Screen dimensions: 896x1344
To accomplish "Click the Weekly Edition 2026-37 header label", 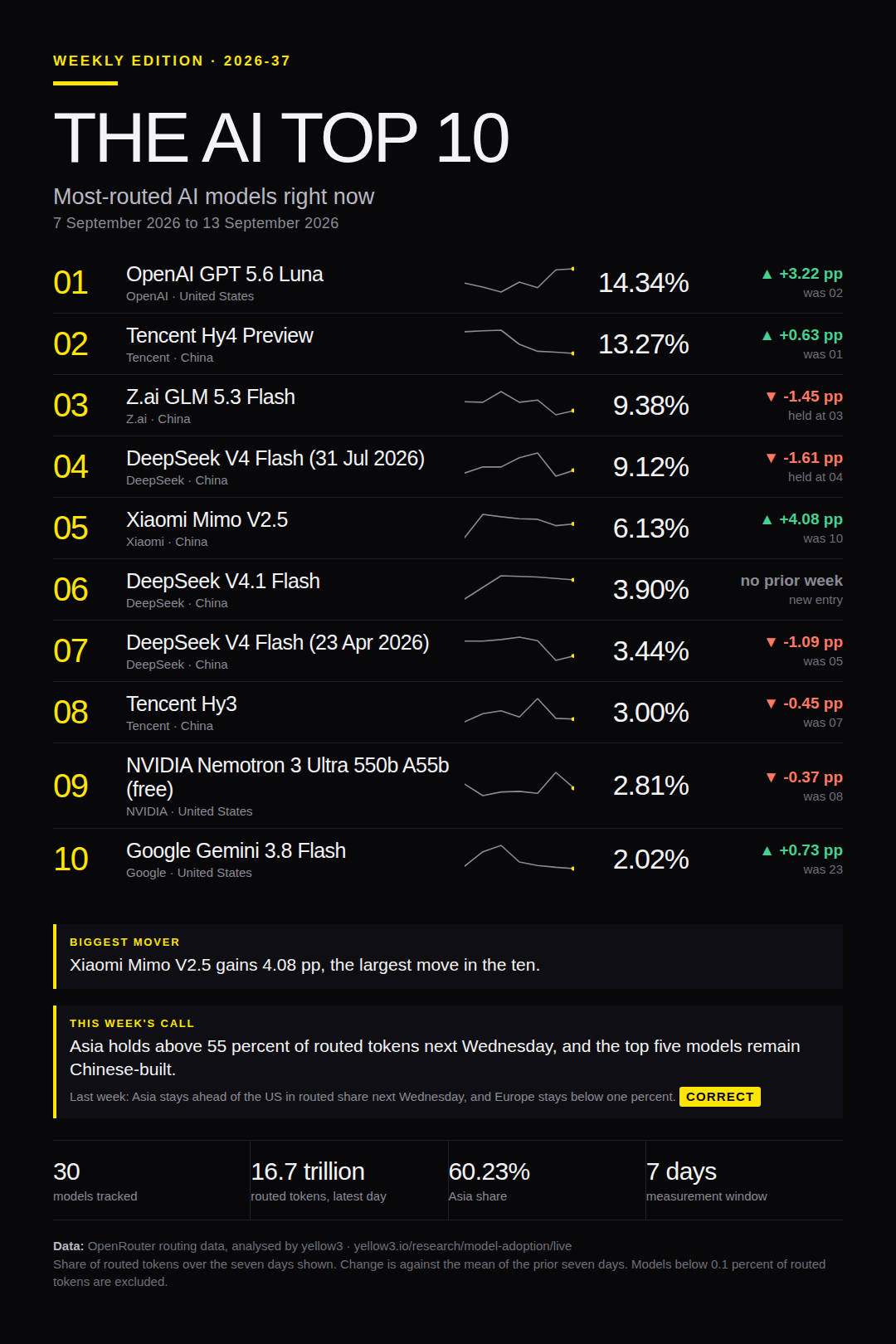I will click(172, 61).
